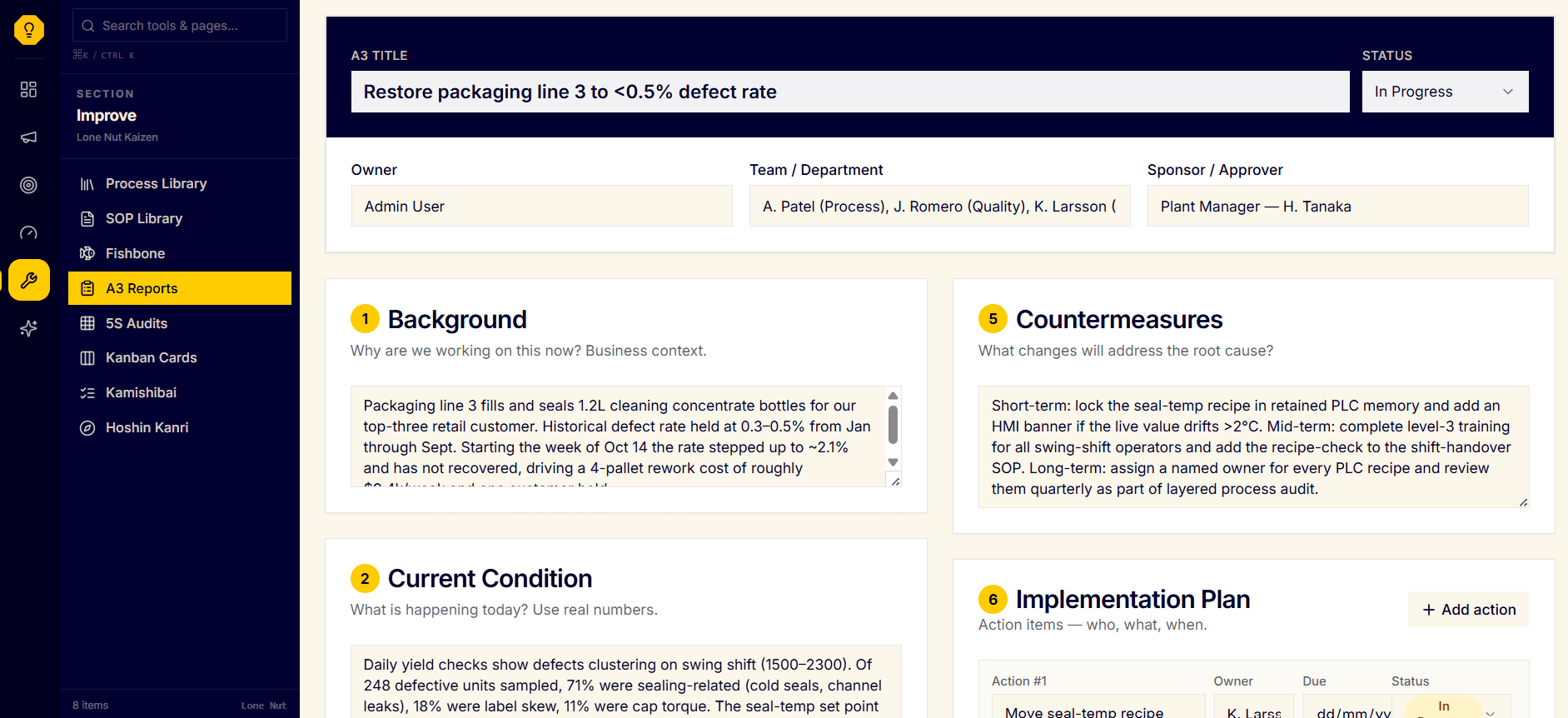Click into the Countermeasures text area
Screen dimensions: 1568x718
pyautogui.click(x=1254, y=447)
